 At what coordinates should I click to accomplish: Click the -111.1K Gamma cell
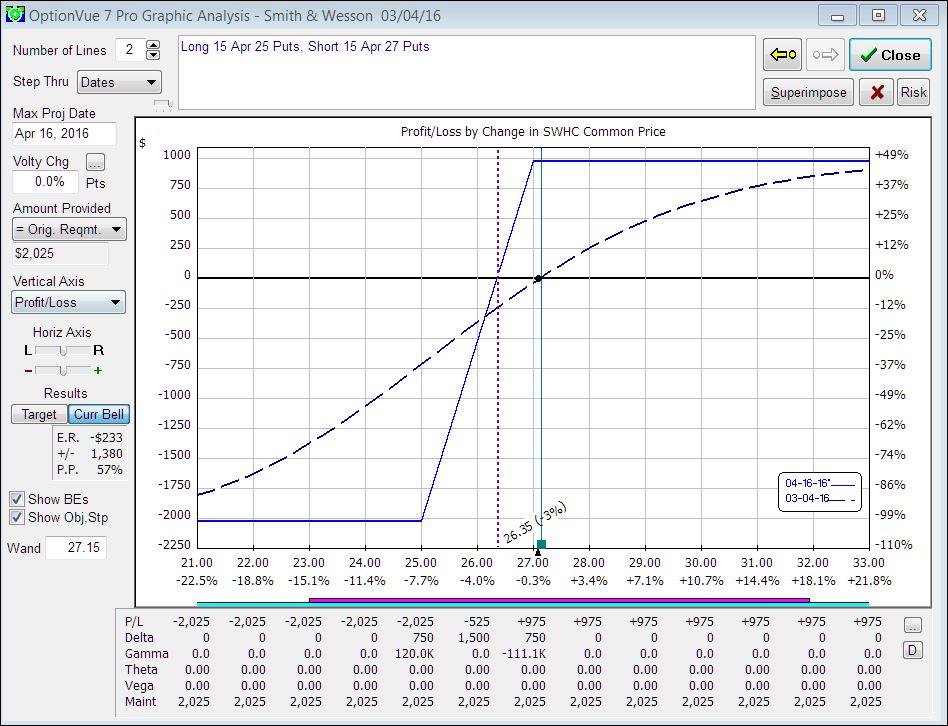[x=524, y=654]
